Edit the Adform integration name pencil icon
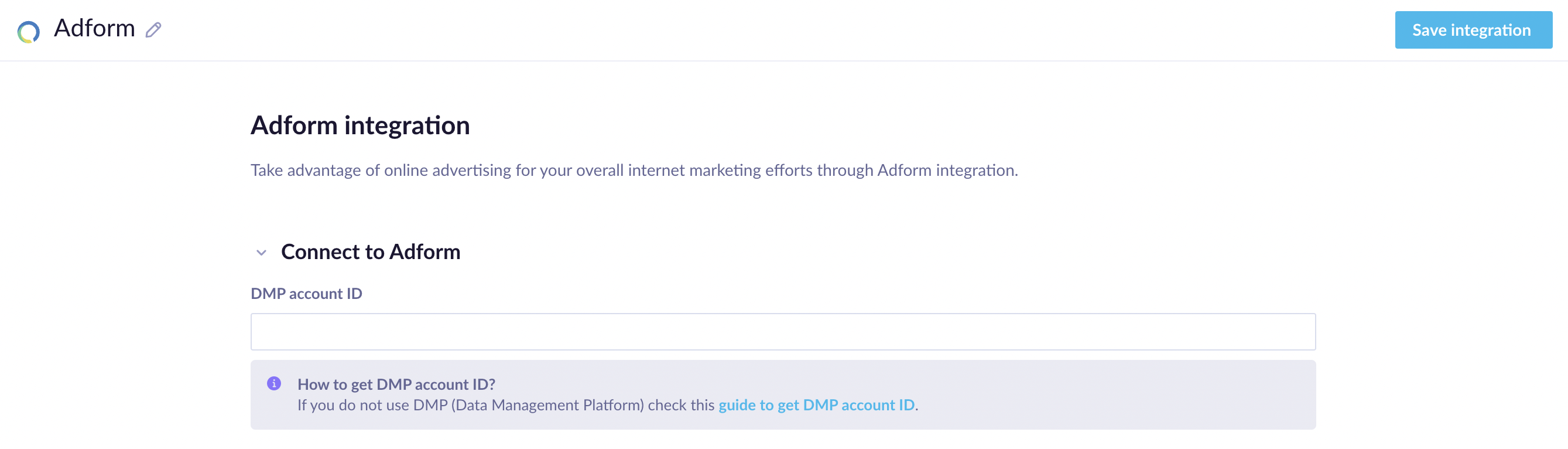 153,30
